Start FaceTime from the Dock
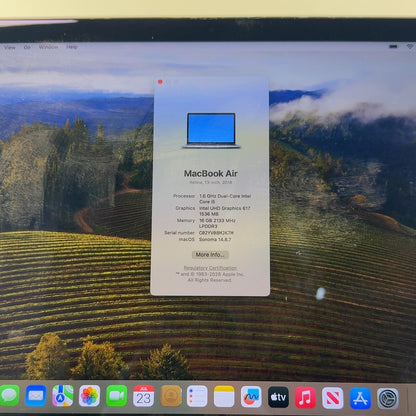The image size is (416, 416). [x=116, y=396]
